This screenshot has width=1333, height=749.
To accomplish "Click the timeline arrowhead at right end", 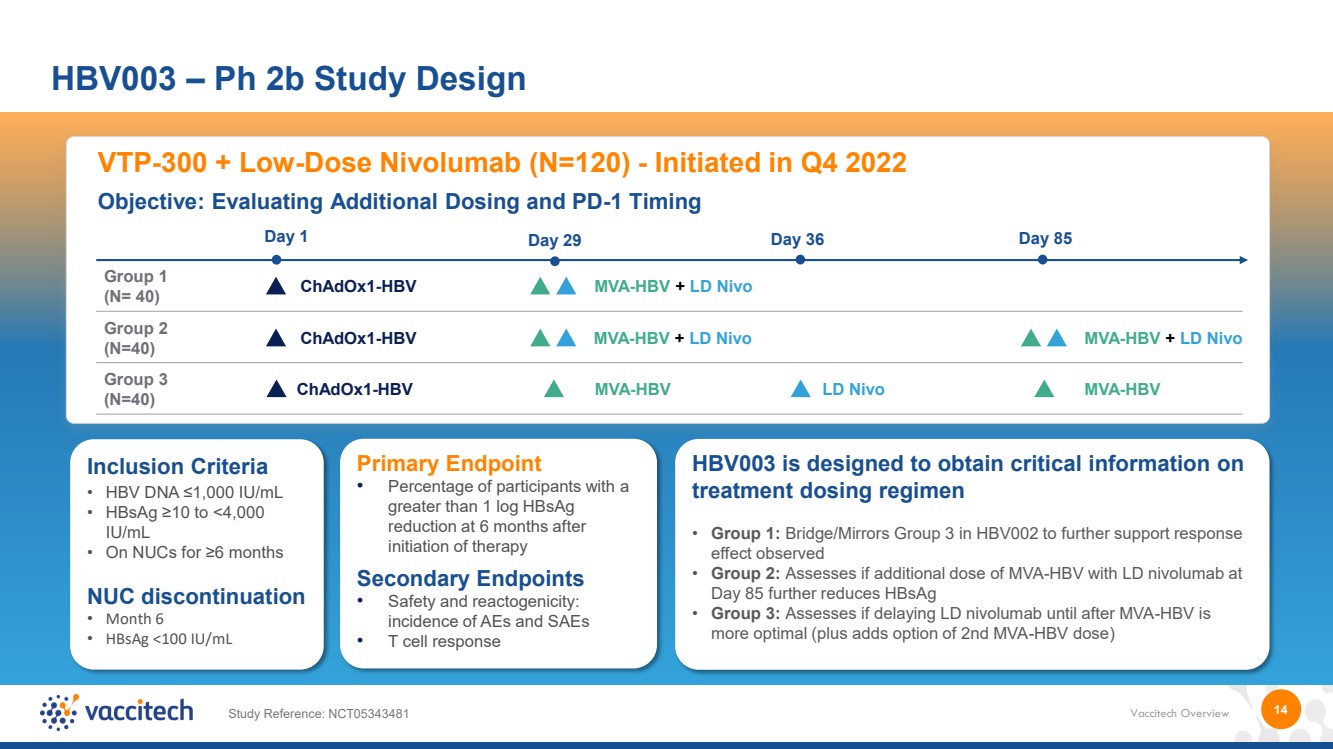I will [1243, 260].
